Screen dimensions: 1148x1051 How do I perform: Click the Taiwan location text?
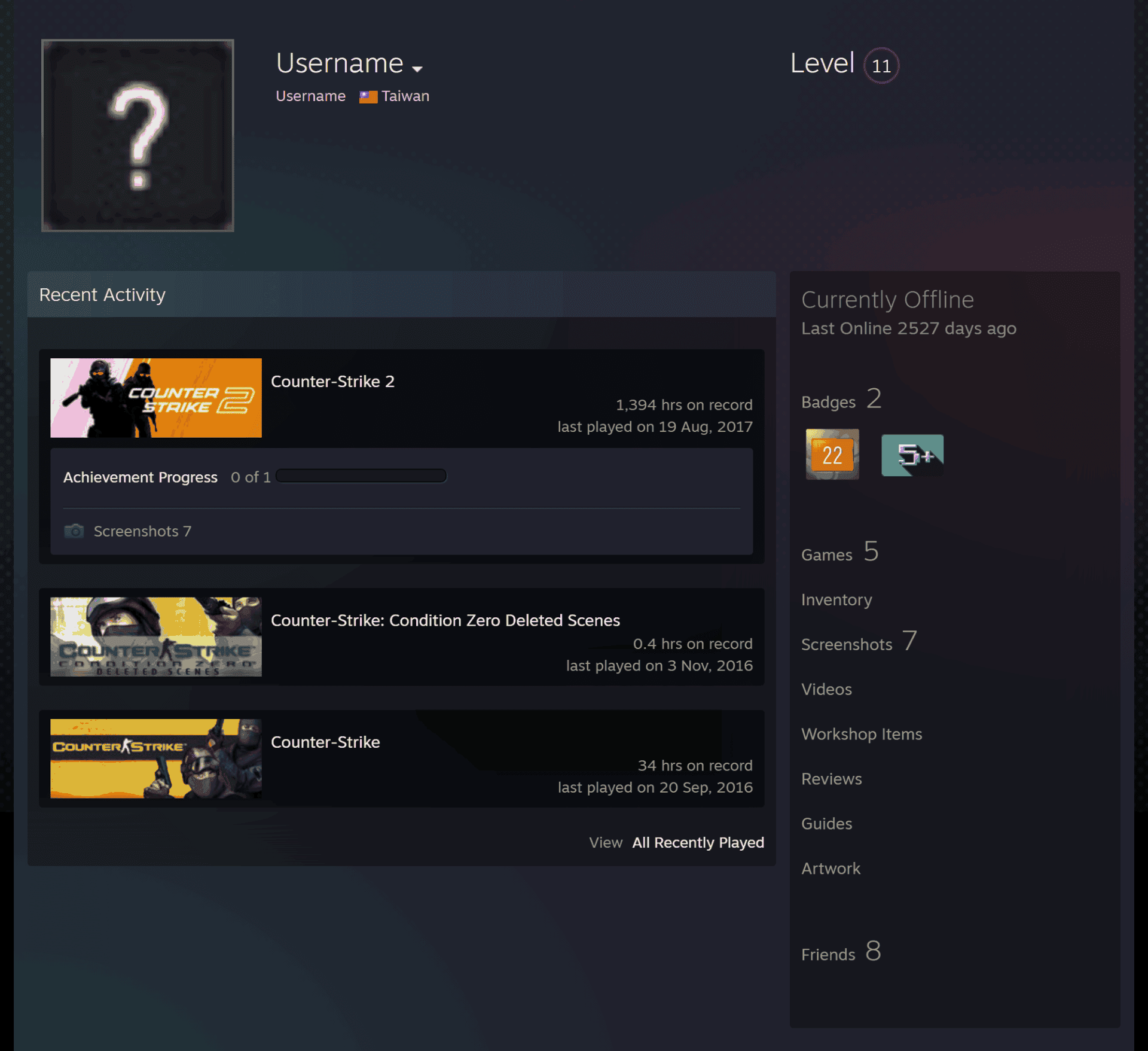coord(405,96)
